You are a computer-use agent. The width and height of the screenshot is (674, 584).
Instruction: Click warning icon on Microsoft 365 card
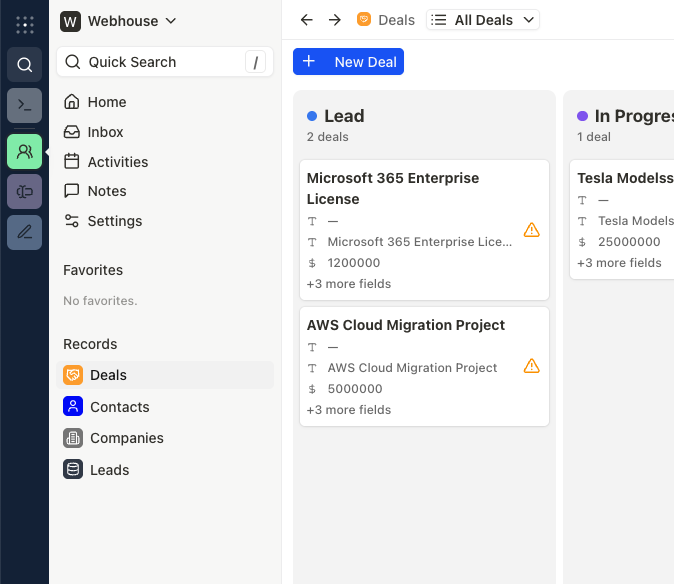click(532, 230)
